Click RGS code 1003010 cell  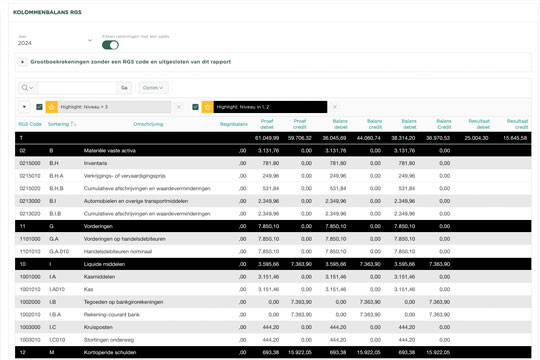30,340
